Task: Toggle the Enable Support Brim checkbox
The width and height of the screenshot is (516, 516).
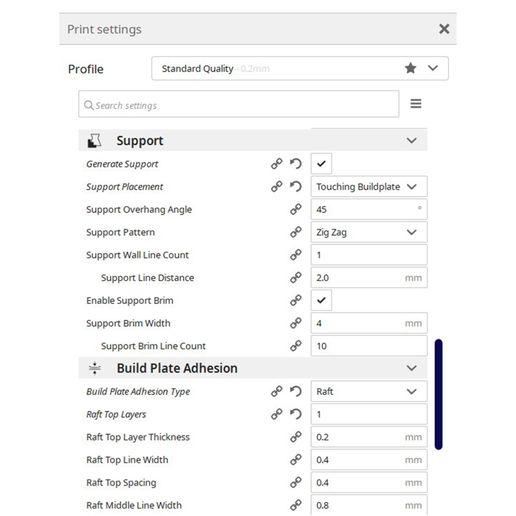Action: click(321, 300)
